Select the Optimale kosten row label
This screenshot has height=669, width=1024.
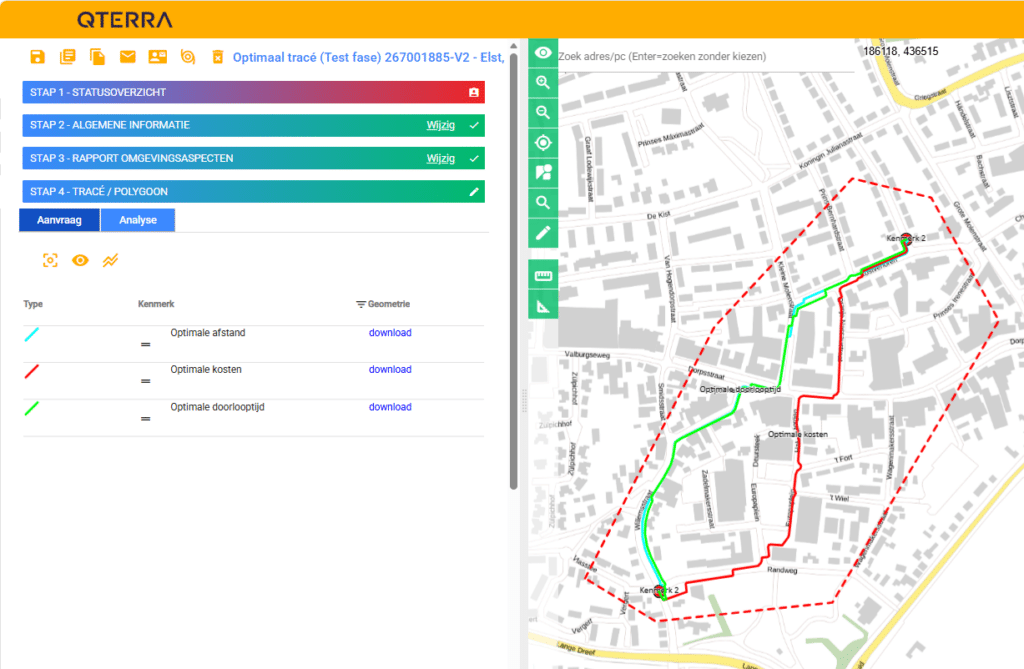(206, 369)
